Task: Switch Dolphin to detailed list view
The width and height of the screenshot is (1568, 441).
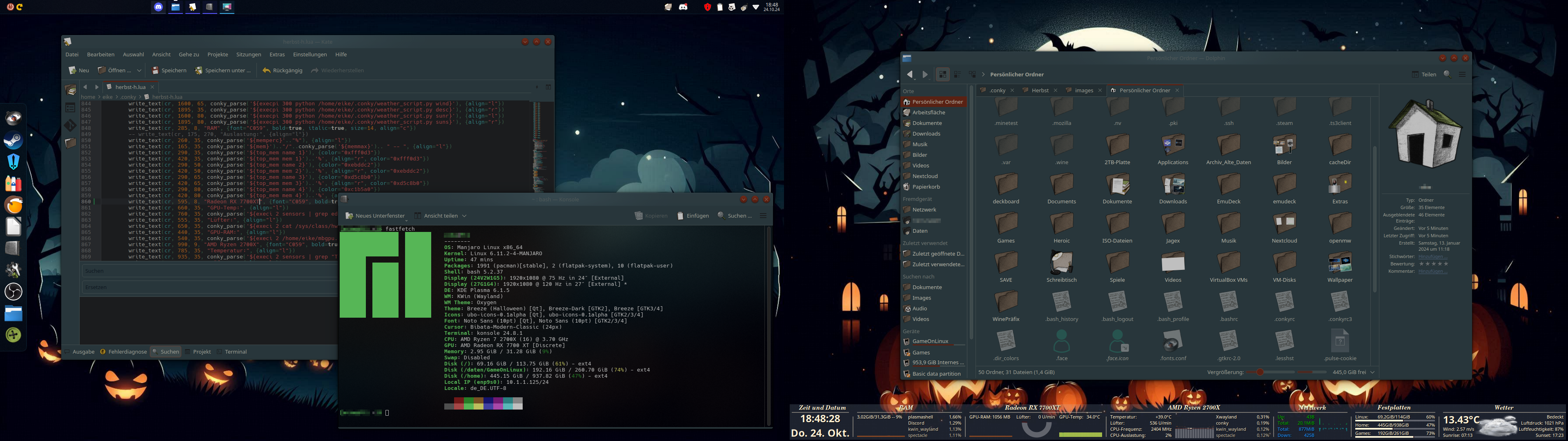Action: 958,74
